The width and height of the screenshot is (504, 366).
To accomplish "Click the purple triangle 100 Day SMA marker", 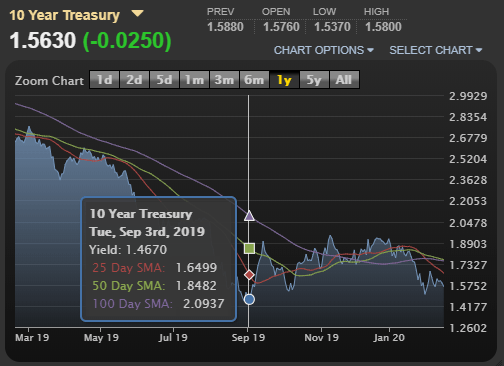I will (249, 216).
